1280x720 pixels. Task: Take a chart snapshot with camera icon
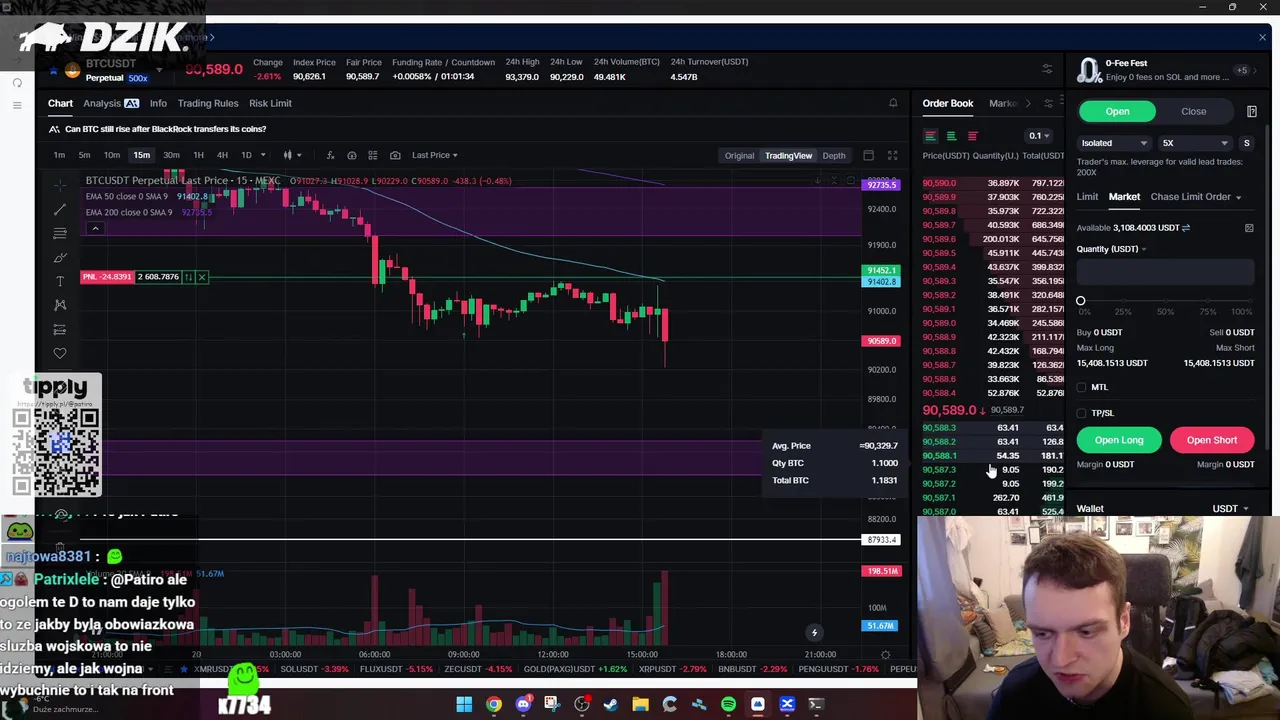(395, 155)
